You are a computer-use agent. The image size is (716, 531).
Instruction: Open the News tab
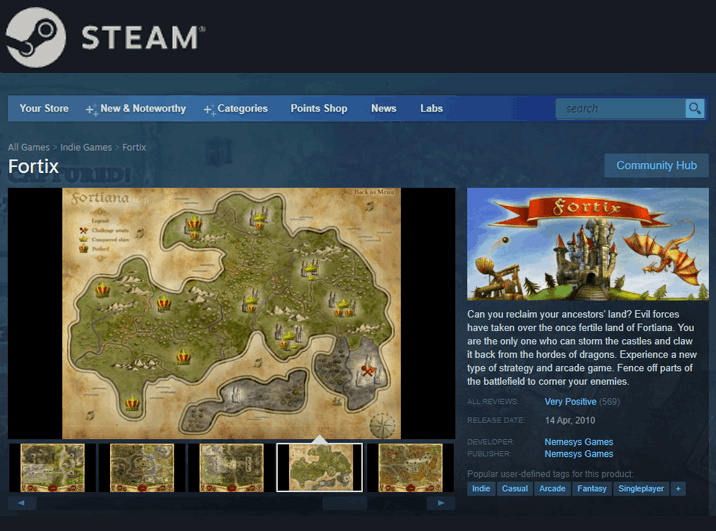[x=384, y=108]
